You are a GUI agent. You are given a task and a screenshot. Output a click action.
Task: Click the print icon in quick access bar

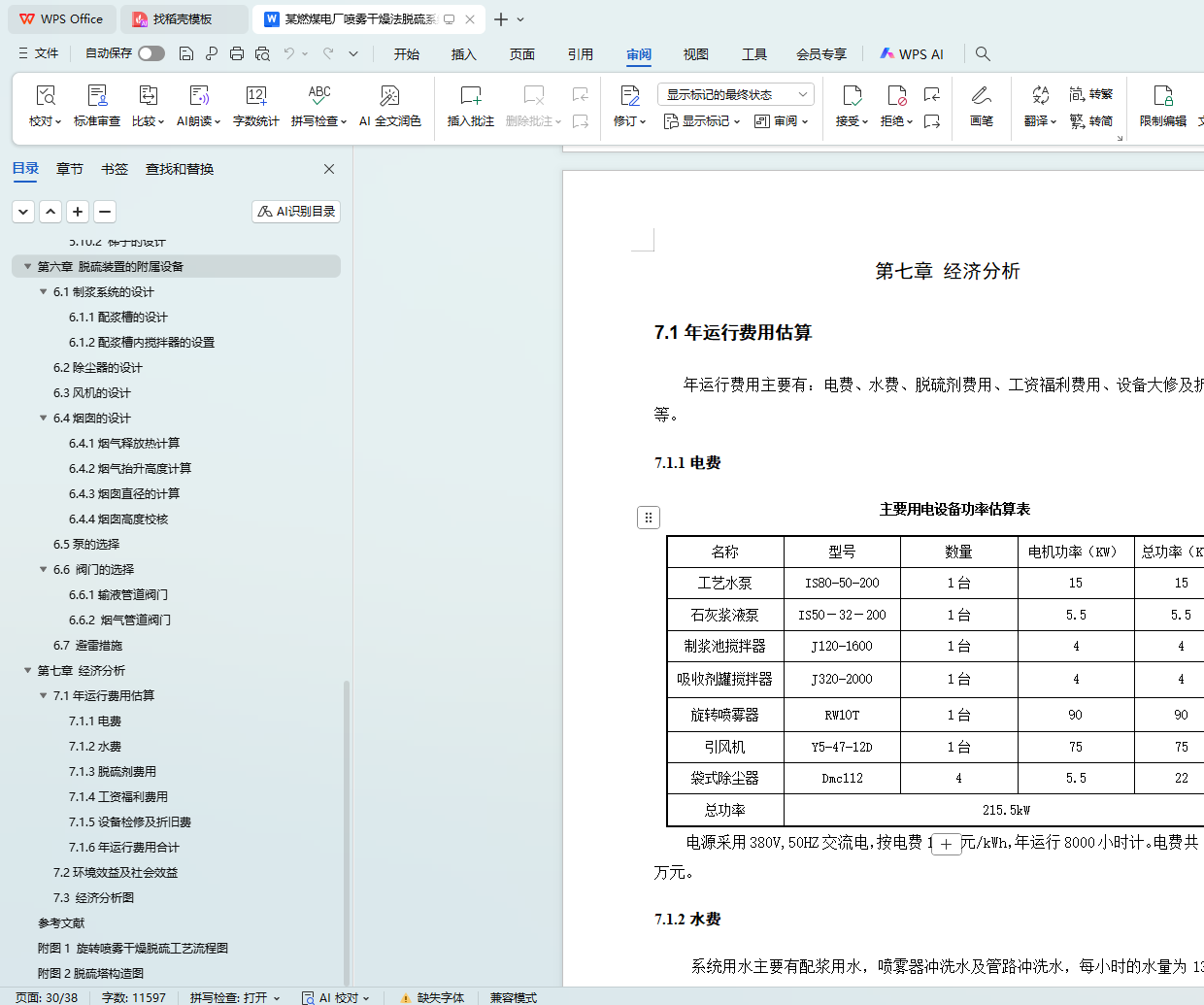pos(237,53)
